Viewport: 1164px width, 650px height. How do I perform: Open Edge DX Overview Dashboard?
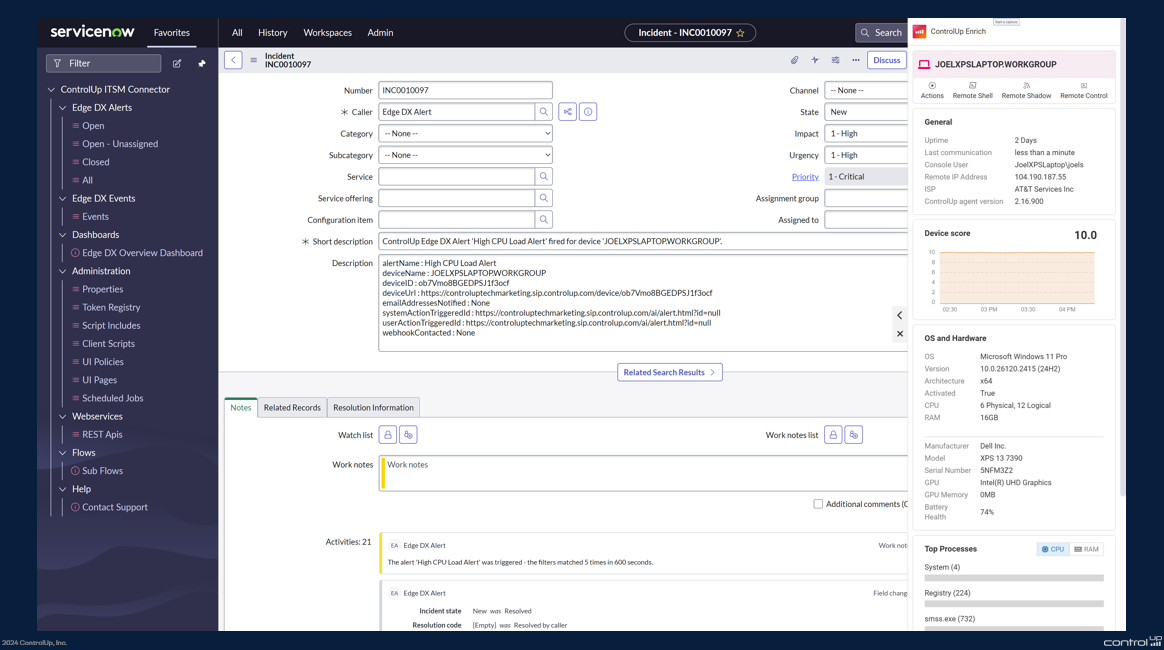click(x=142, y=253)
